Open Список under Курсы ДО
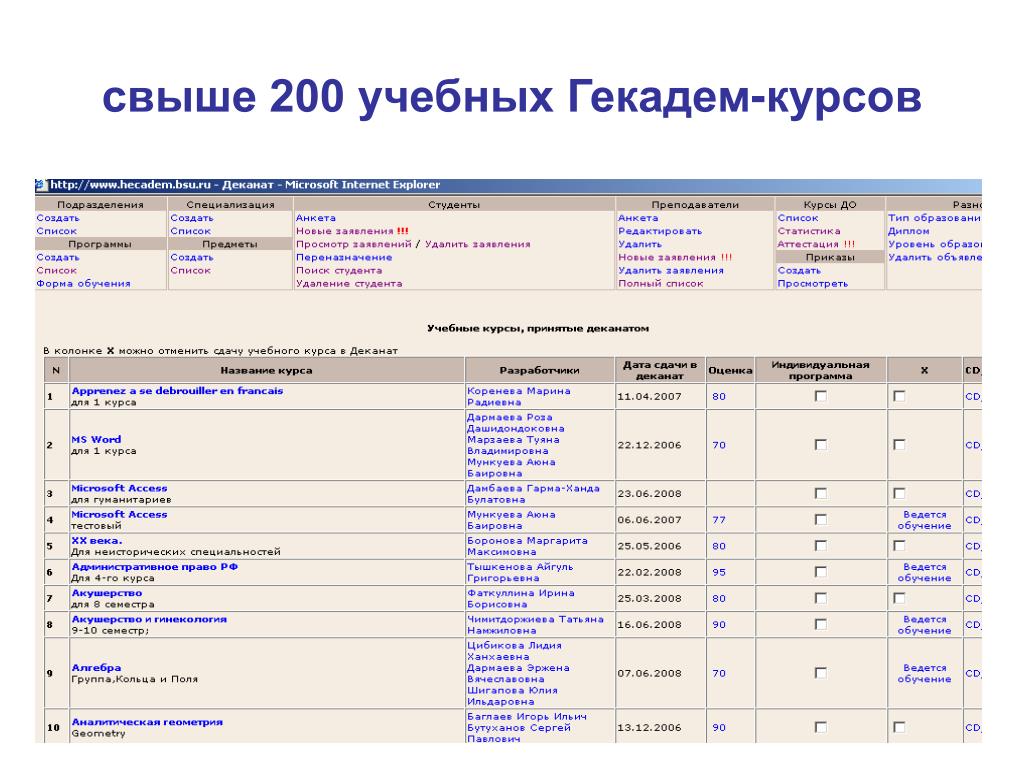 [798, 218]
